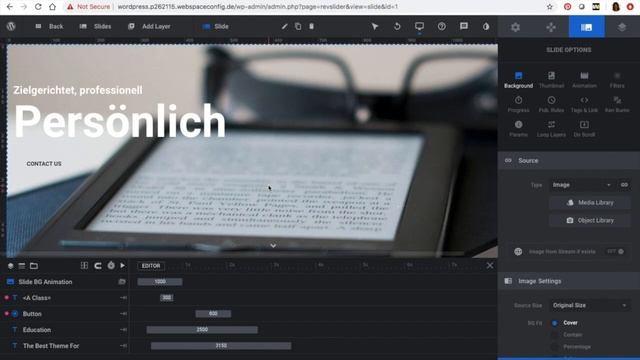The width and height of the screenshot is (640, 360).
Task: Open the Animation slide option
Action: point(584,80)
